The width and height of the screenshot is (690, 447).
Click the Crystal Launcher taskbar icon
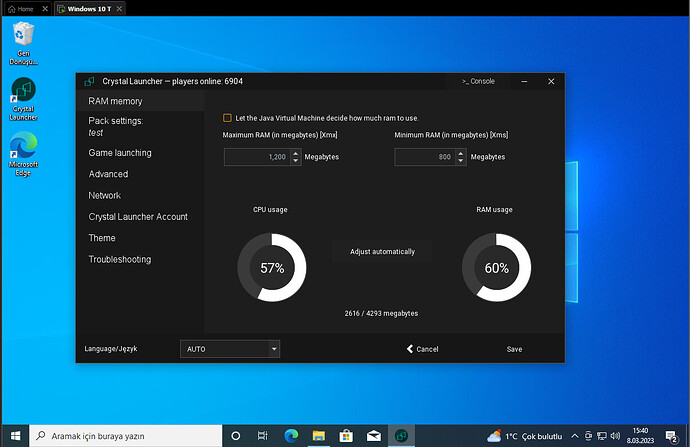point(401,436)
